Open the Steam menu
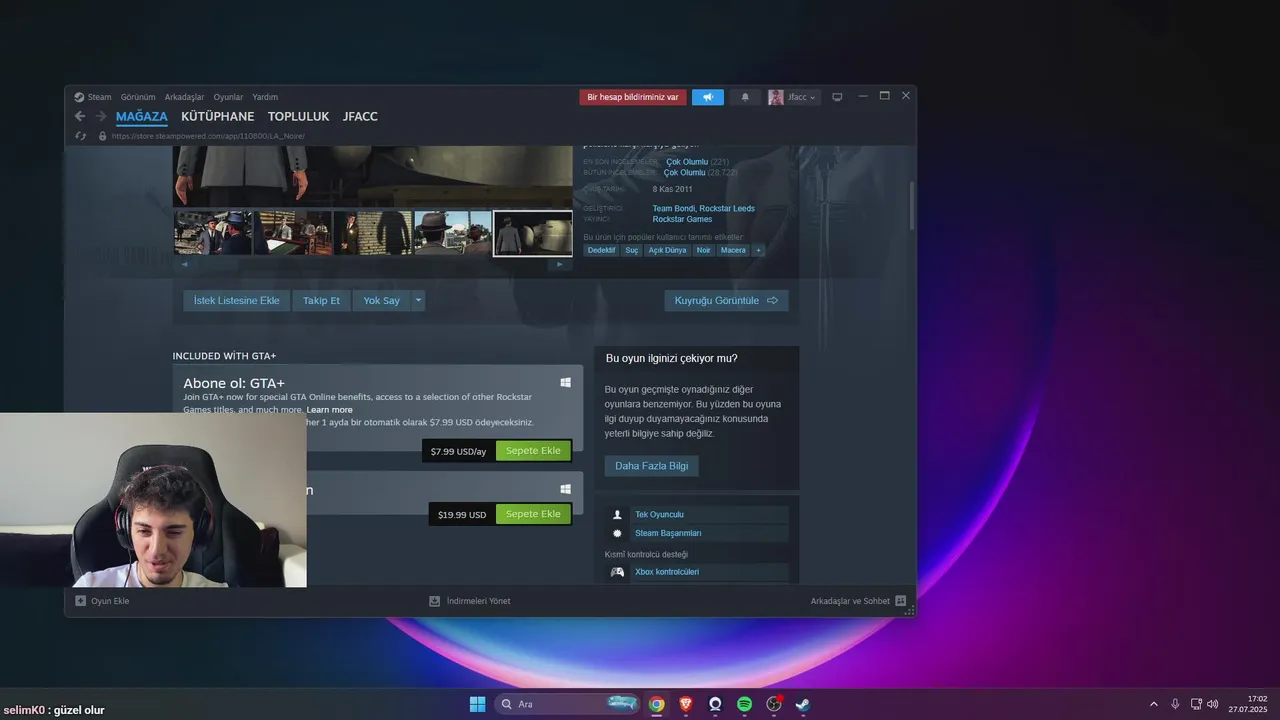The image size is (1280, 720). coord(99,97)
